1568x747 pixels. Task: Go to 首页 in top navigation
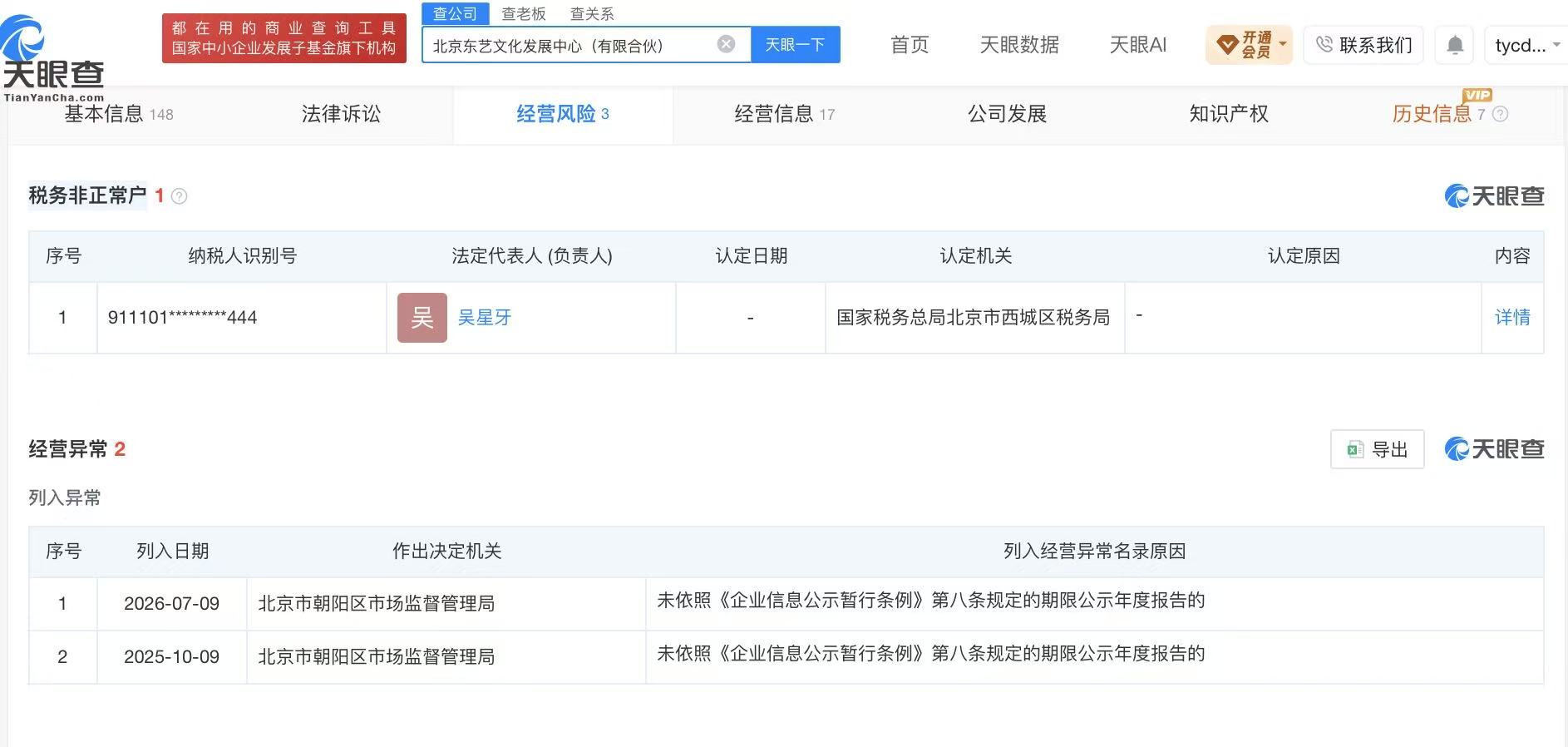tap(910, 45)
